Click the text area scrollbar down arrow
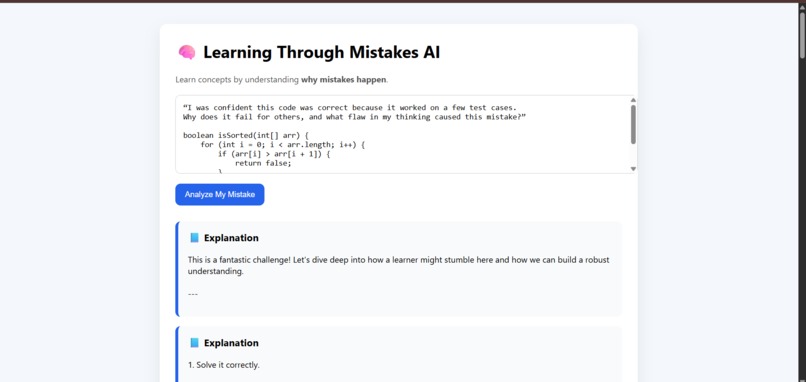Viewport: 806px width, 382px height. point(633,169)
